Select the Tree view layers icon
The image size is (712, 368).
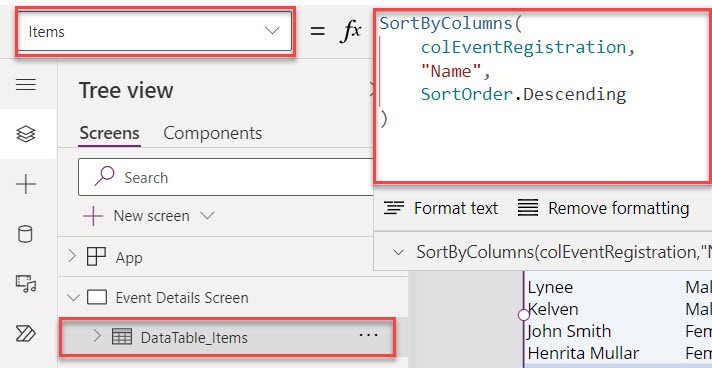coord(26,134)
